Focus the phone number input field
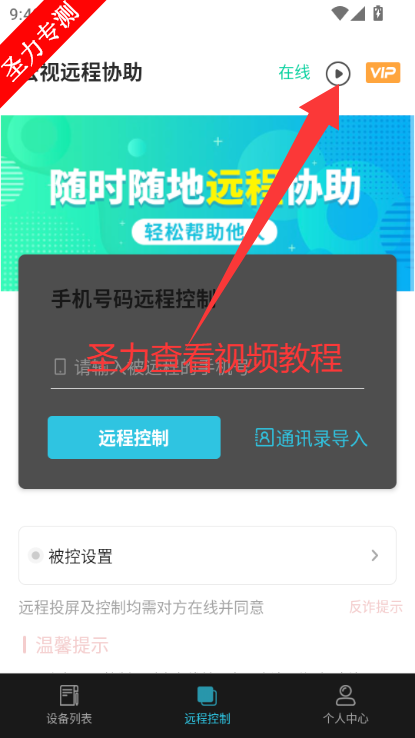The width and height of the screenshot is (415, 738). coord(208,367)
